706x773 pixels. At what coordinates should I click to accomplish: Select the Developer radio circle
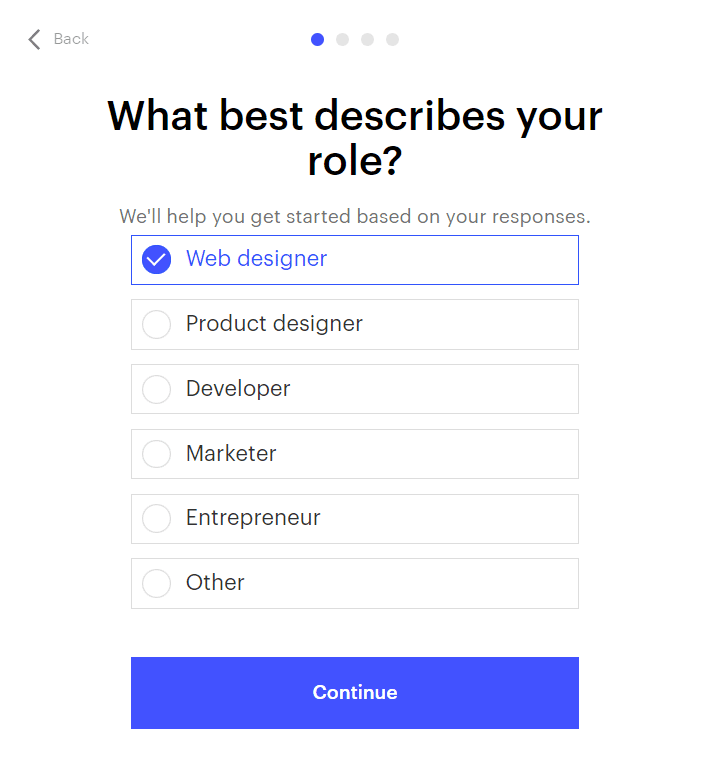157,389
